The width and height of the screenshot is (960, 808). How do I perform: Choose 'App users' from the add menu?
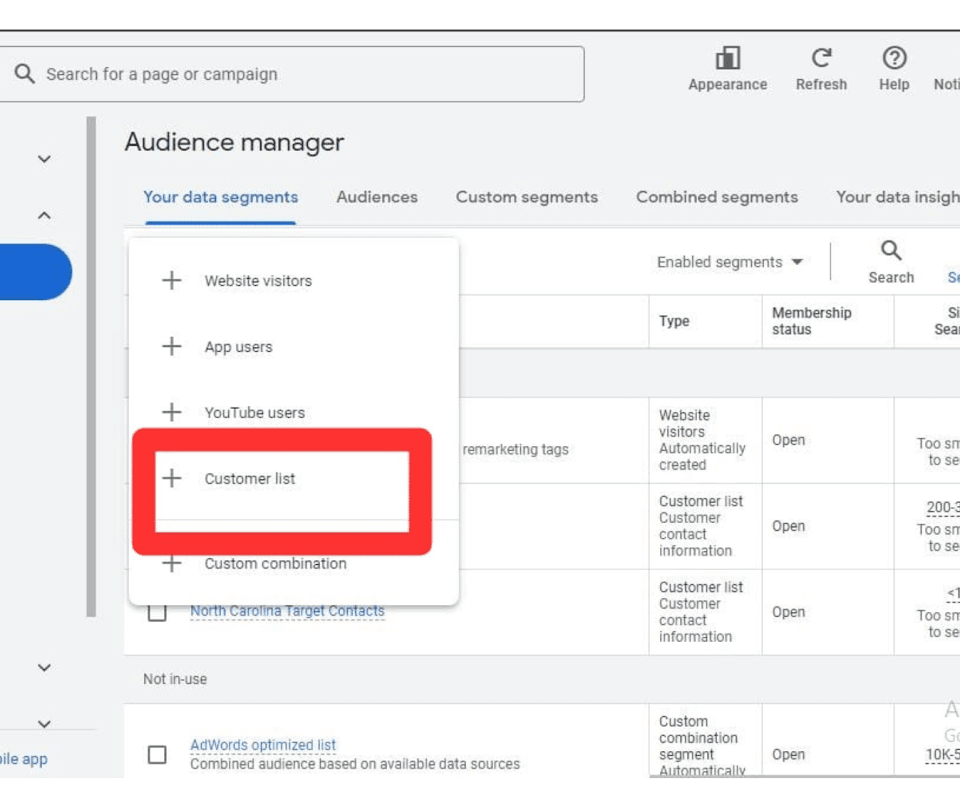point(294,347)
